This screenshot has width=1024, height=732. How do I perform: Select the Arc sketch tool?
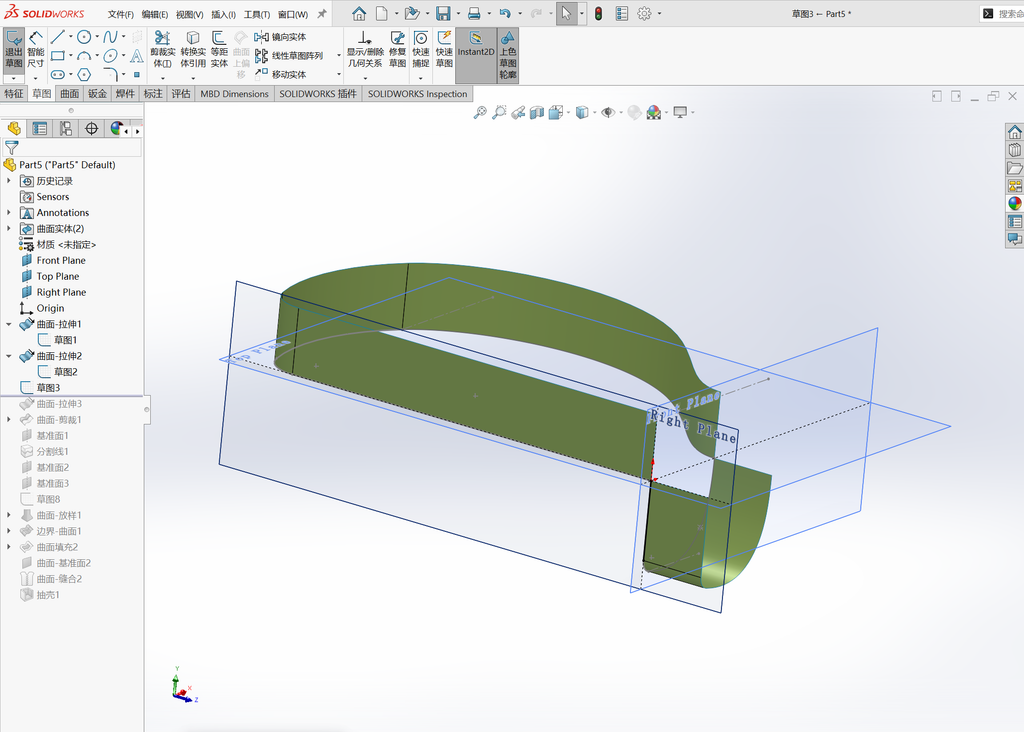pyautogui.click(x=84, y=56)
